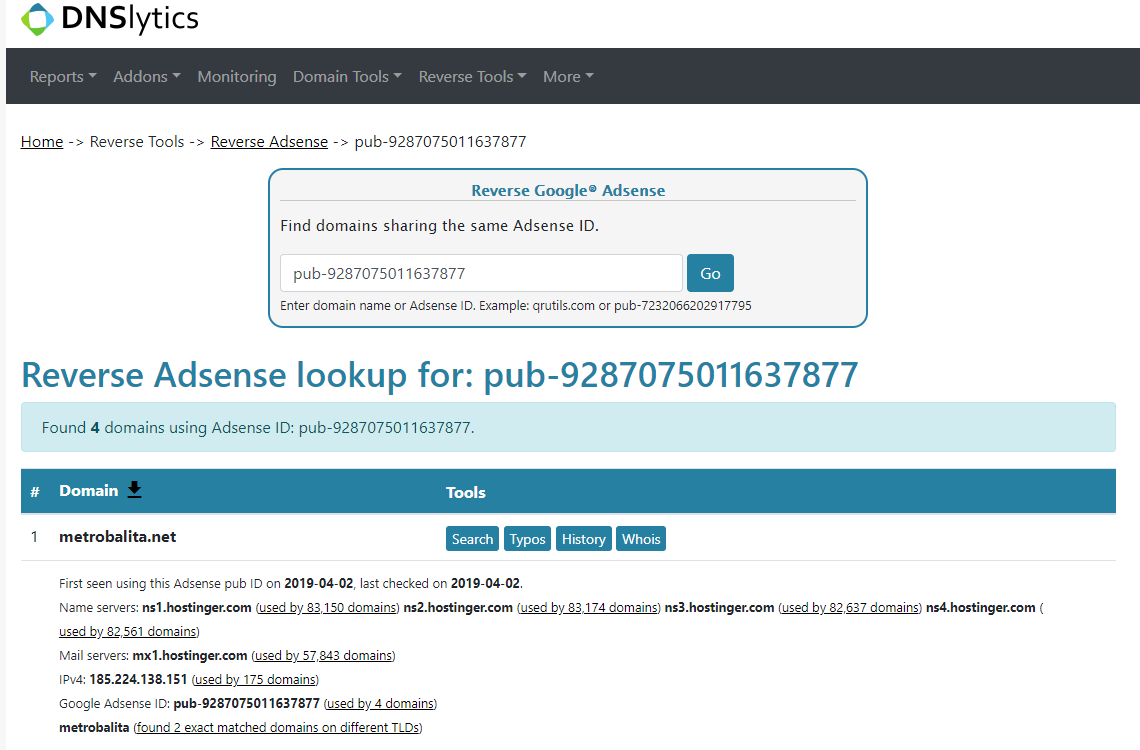Open the Monitoring menu item
This screenshot has width=1140, height=750.
(237, 76)
